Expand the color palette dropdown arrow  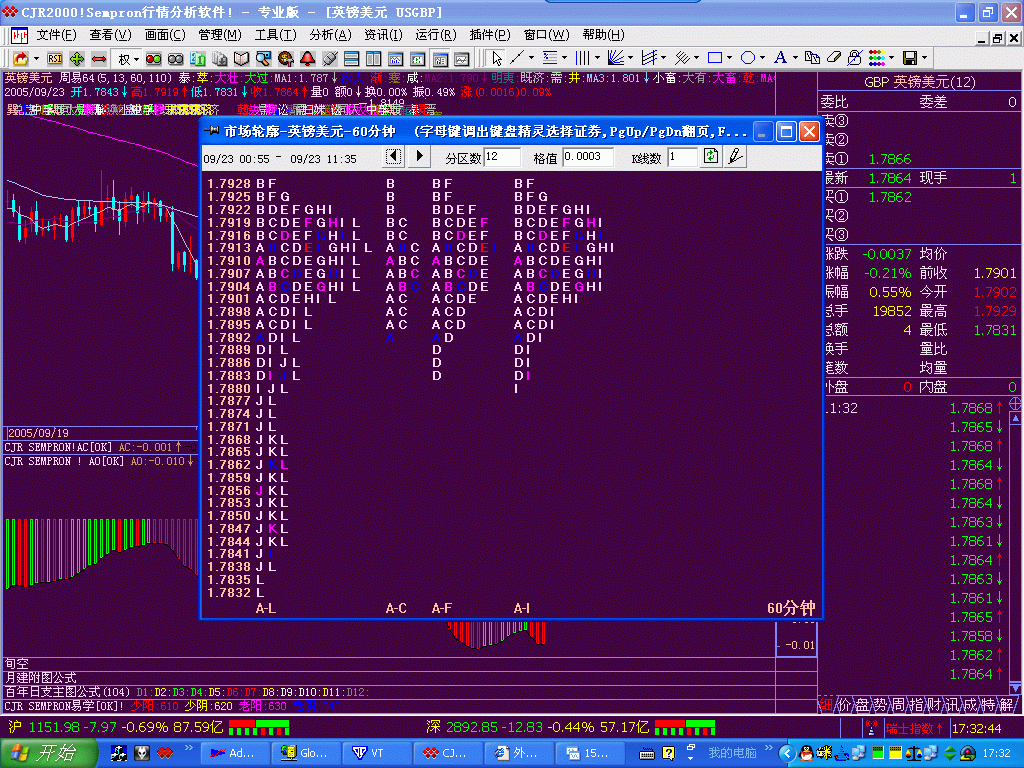890,58
